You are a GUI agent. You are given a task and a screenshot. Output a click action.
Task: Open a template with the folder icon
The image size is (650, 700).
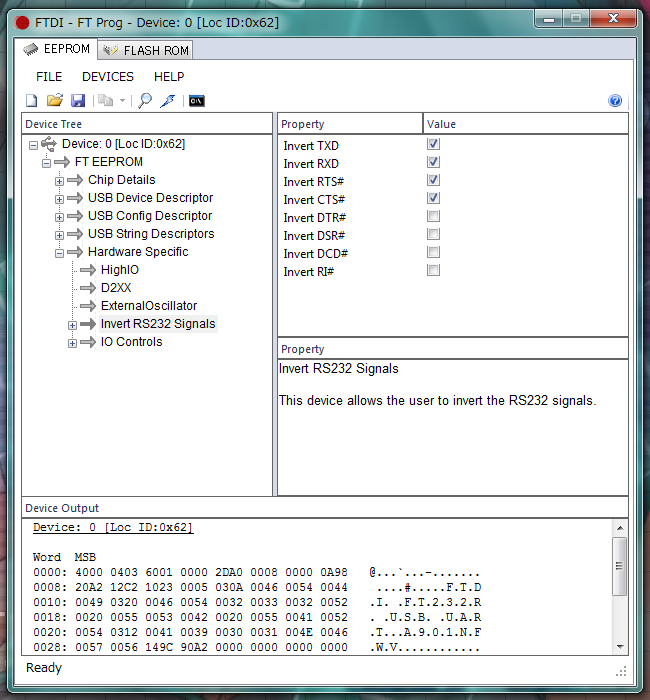55,100
